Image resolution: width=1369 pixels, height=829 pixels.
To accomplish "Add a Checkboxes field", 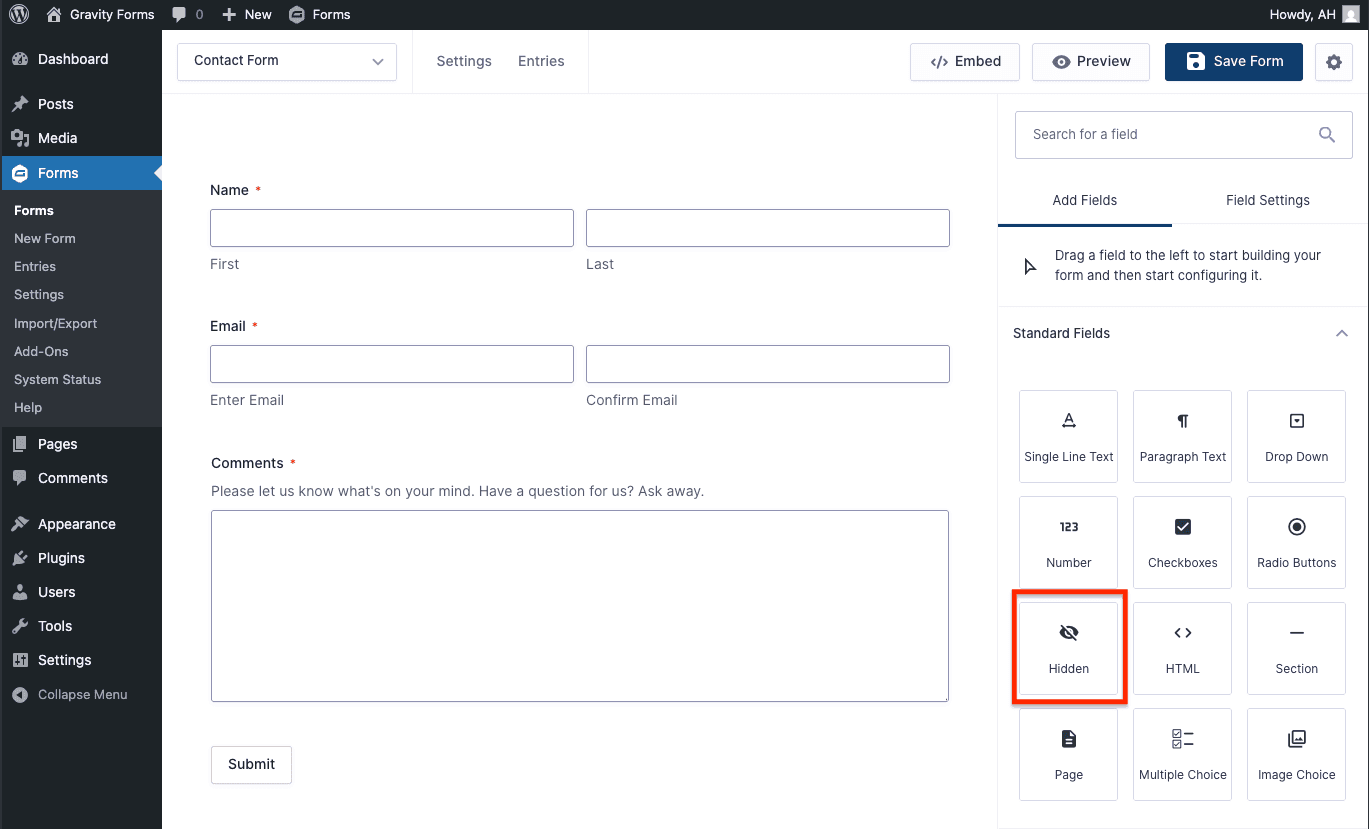I will coord(1182,542).
